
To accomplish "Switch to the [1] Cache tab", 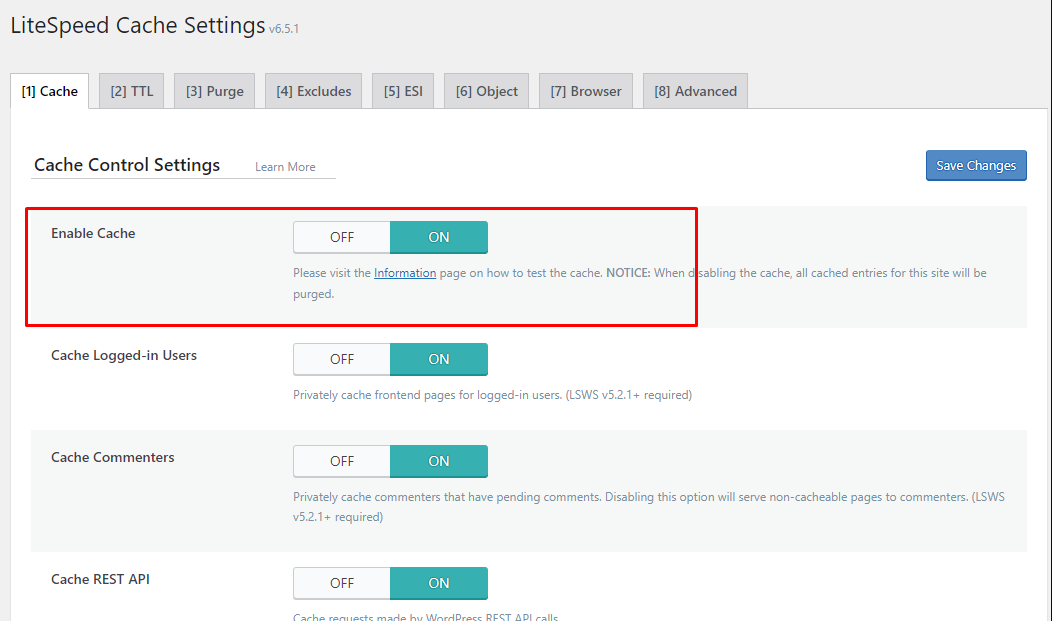I will pos(50,91).
